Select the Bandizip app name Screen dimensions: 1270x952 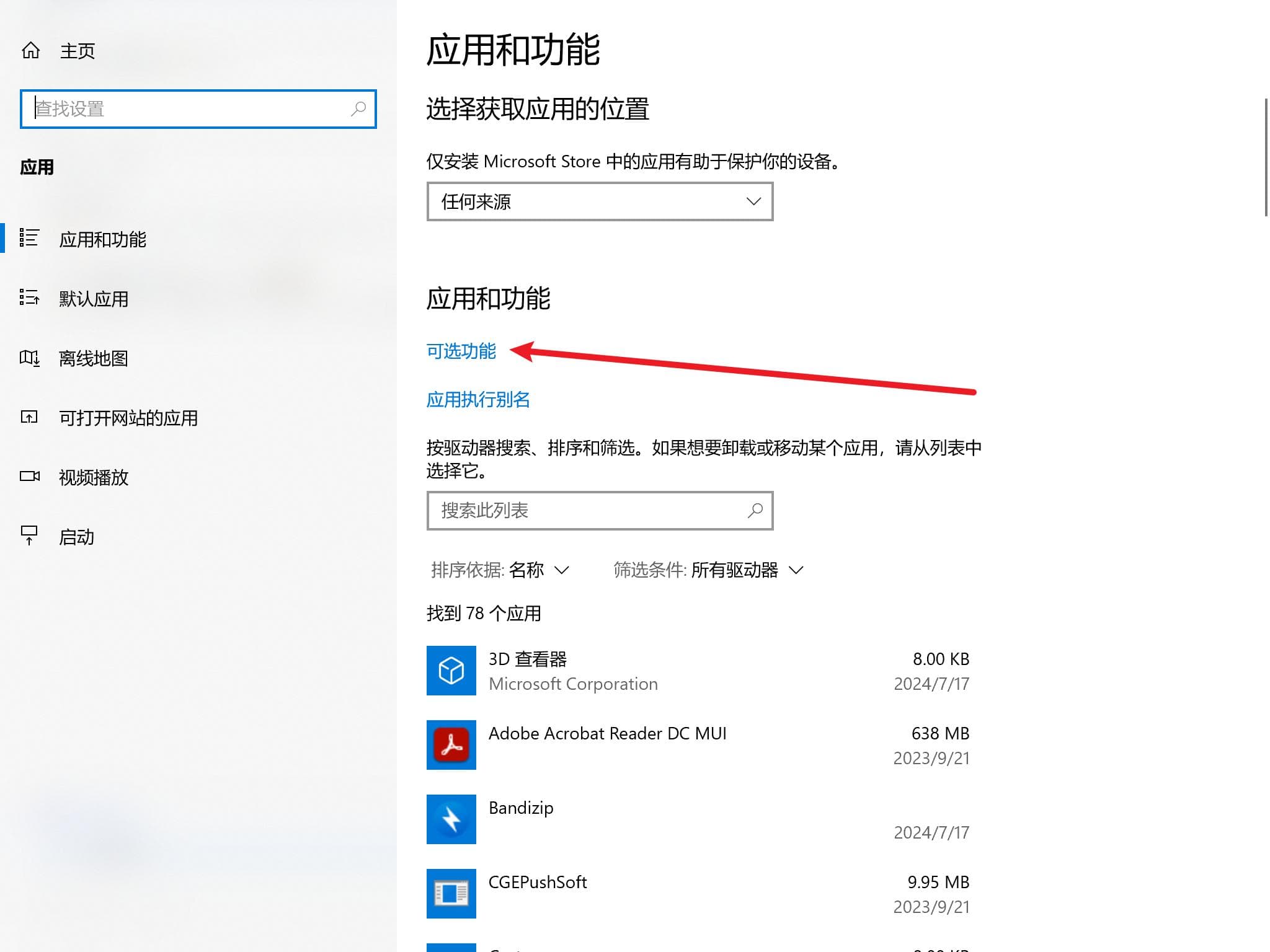pos(521,808)
